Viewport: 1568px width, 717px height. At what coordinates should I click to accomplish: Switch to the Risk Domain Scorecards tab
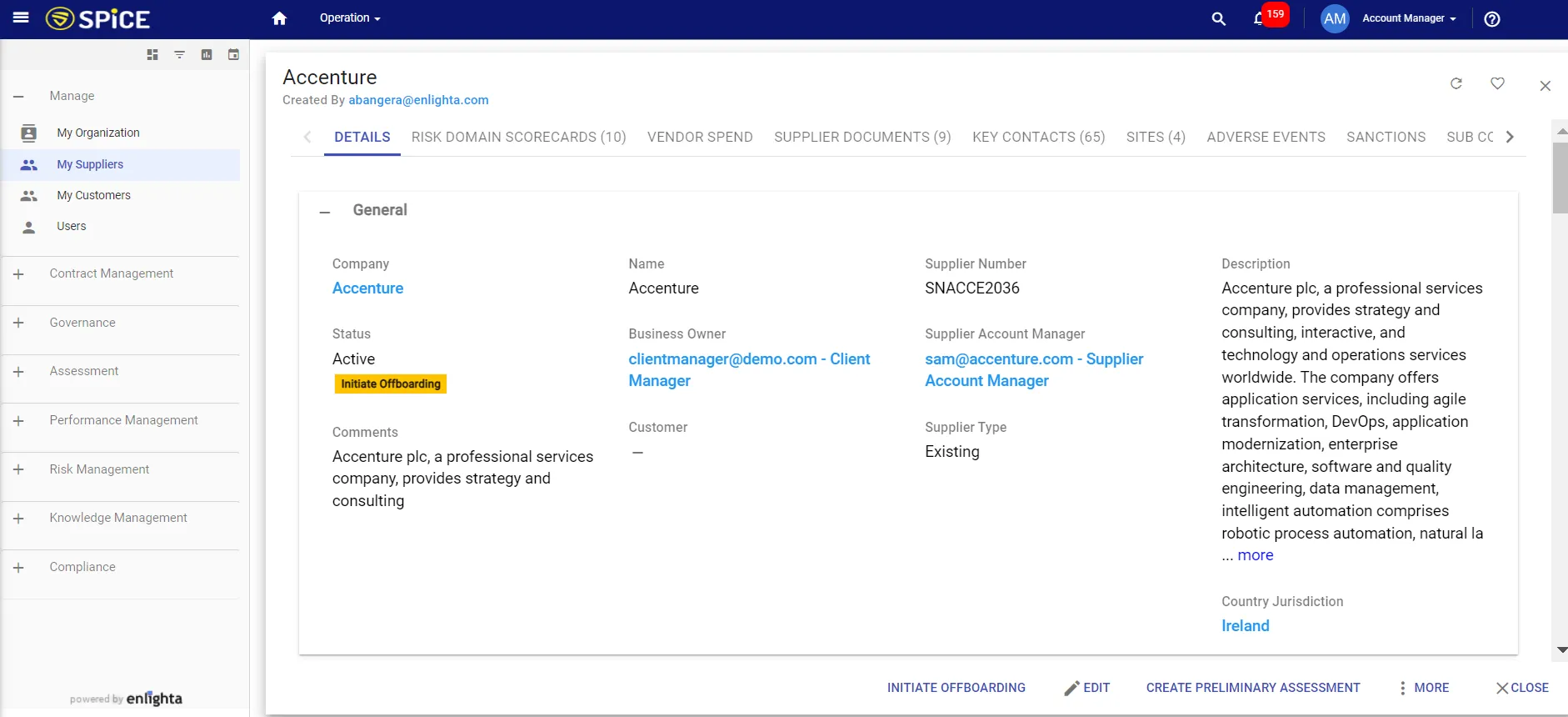[518, 137]
